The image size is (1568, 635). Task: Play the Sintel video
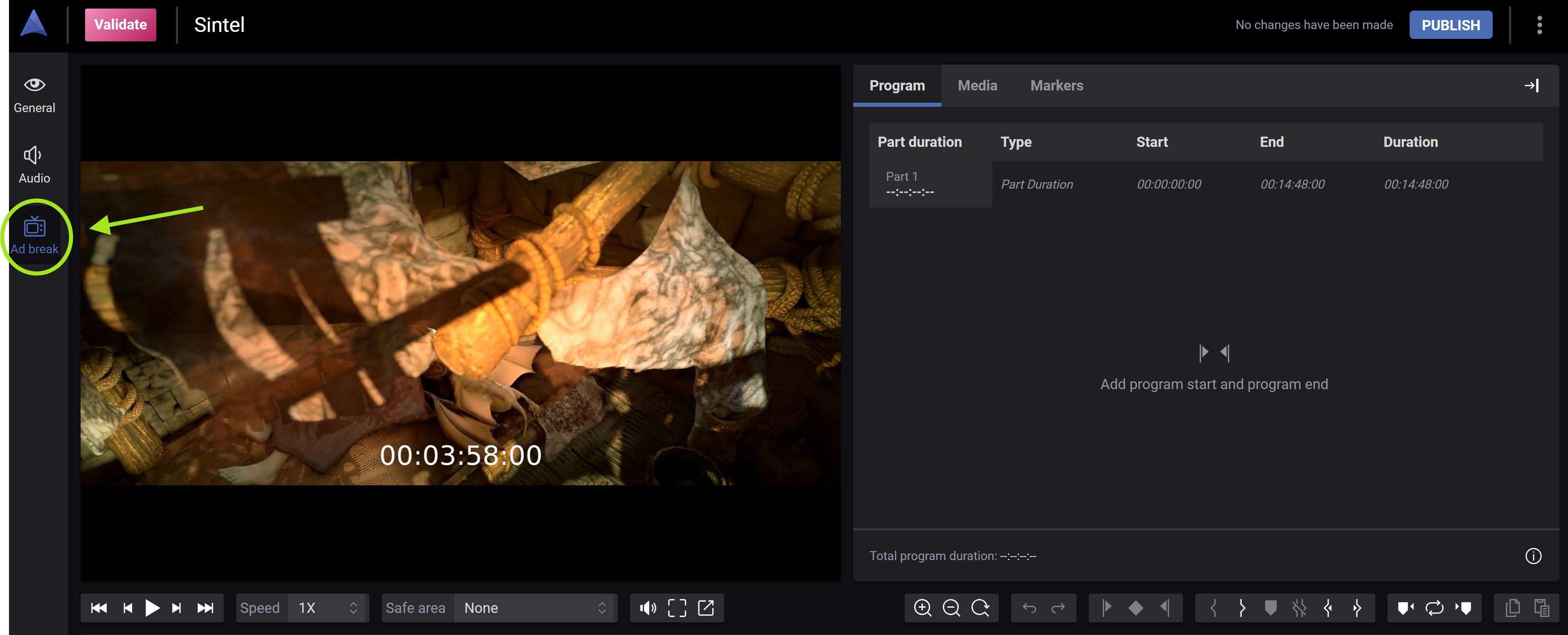(x=152, y=608)
